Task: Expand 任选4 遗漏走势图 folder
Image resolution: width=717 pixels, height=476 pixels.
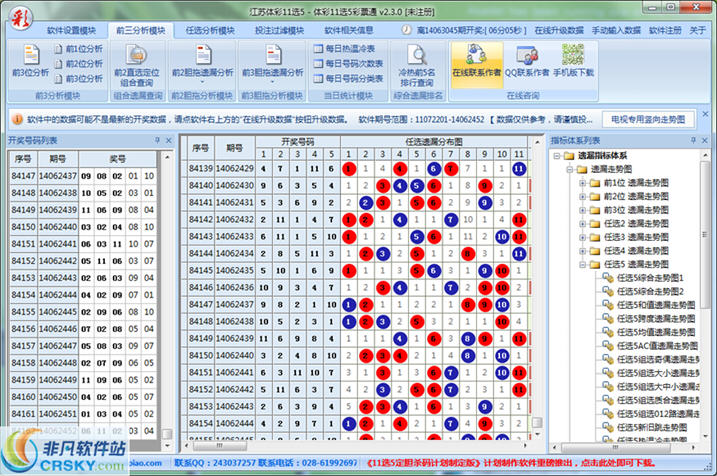Action: pyautogui.click(x=583, y=251)
